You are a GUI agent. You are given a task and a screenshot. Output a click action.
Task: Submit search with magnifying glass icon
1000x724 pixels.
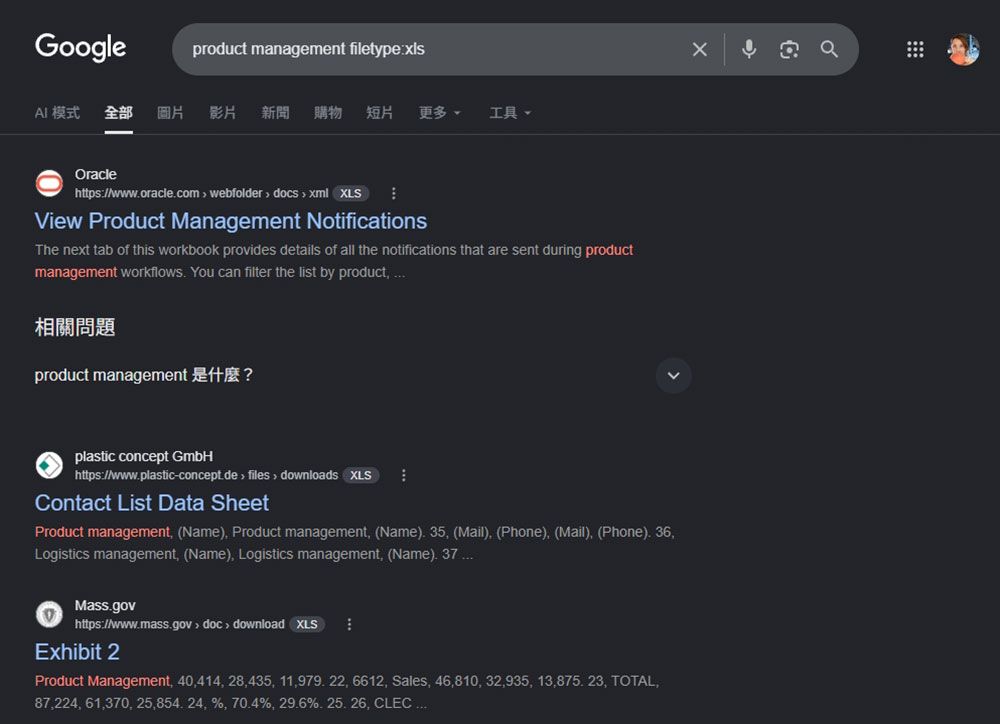pos(829,49)
